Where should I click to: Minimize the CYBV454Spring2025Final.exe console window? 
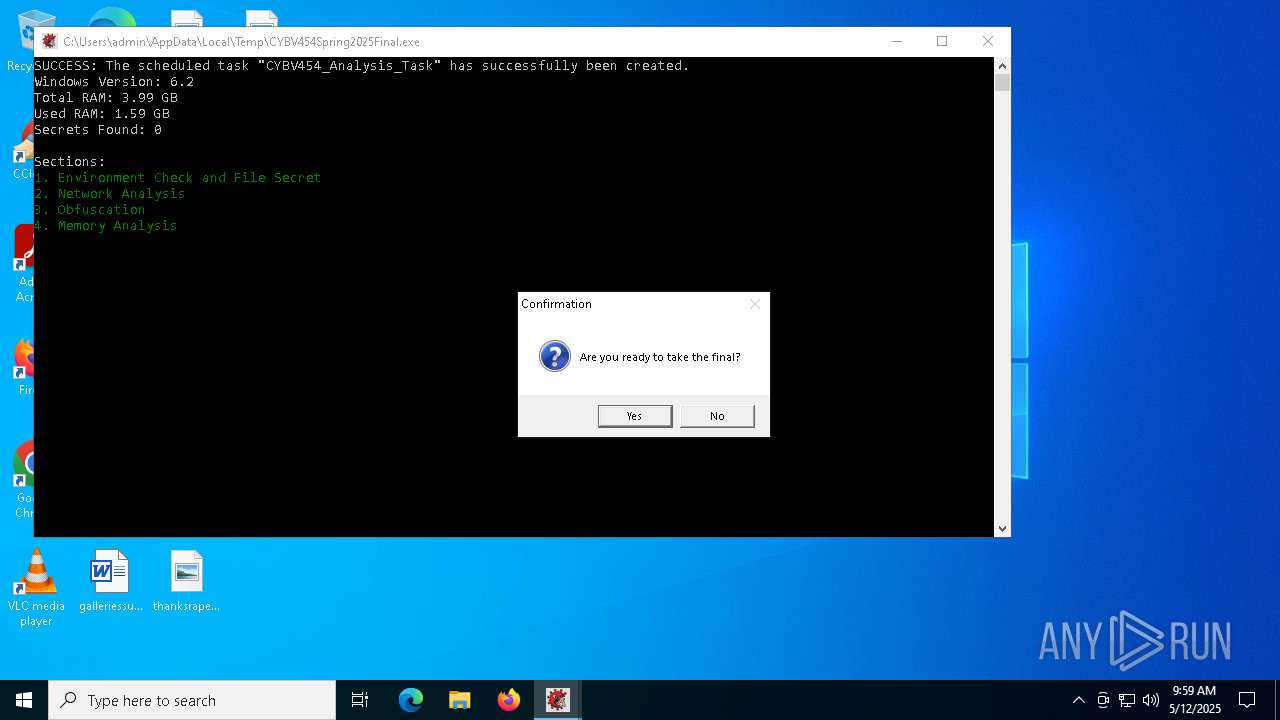(896, 41)
